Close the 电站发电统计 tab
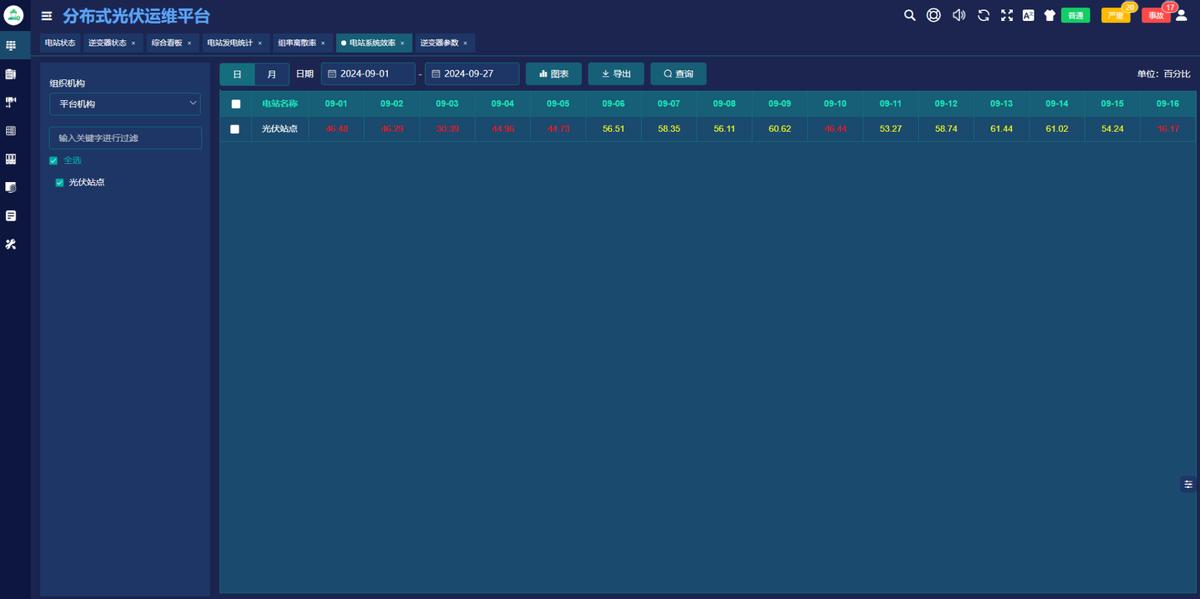 point(260,43)
